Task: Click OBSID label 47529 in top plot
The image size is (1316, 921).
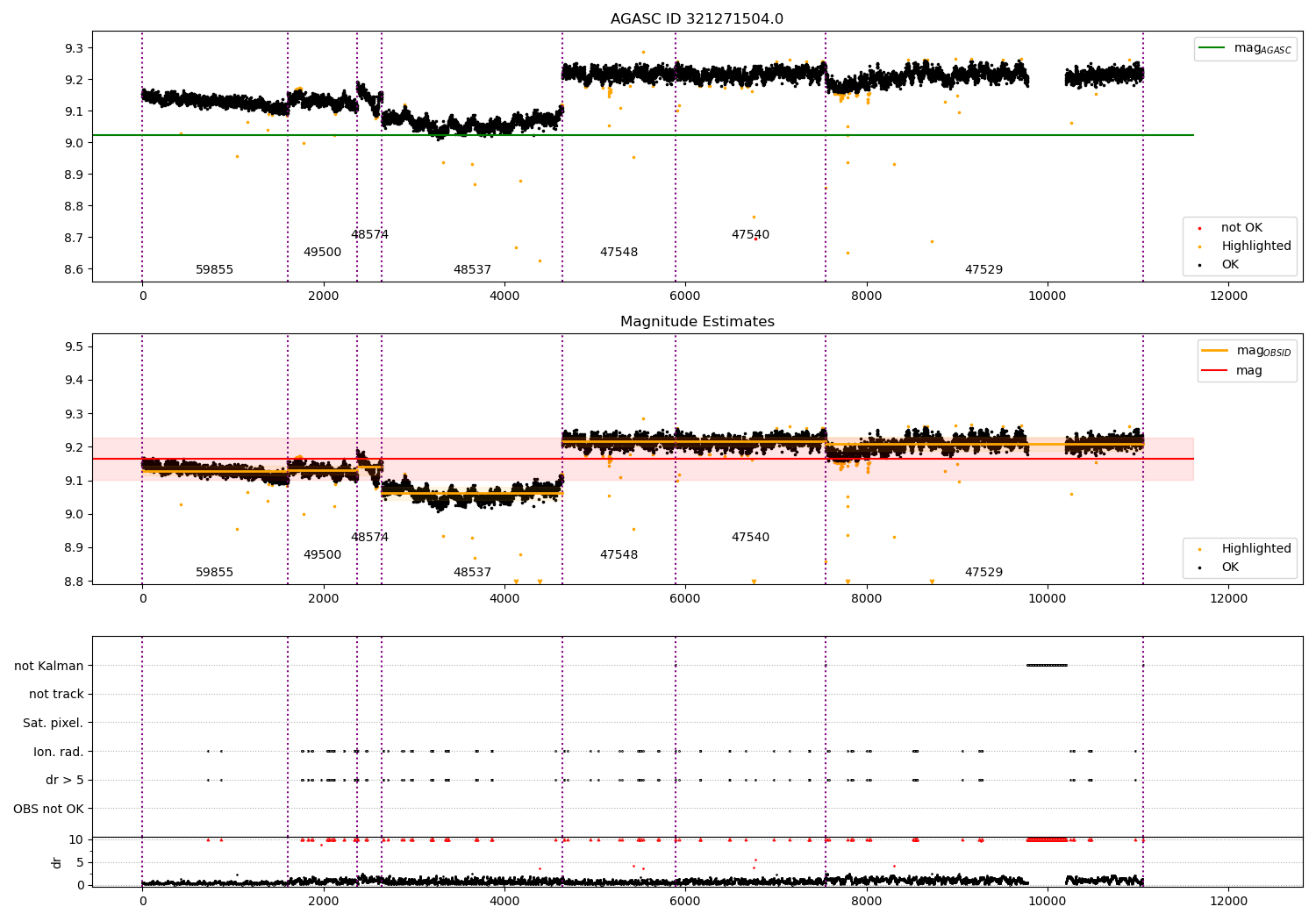Action: [x=983, y=270]
